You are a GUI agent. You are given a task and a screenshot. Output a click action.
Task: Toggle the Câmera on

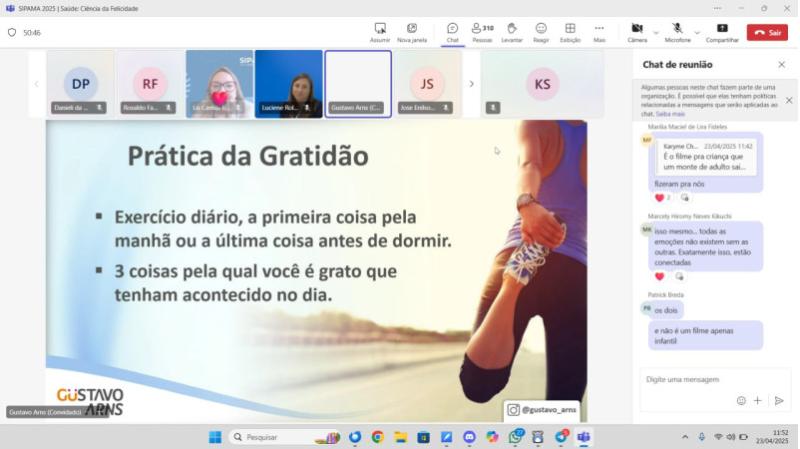[x=637, y=33]
